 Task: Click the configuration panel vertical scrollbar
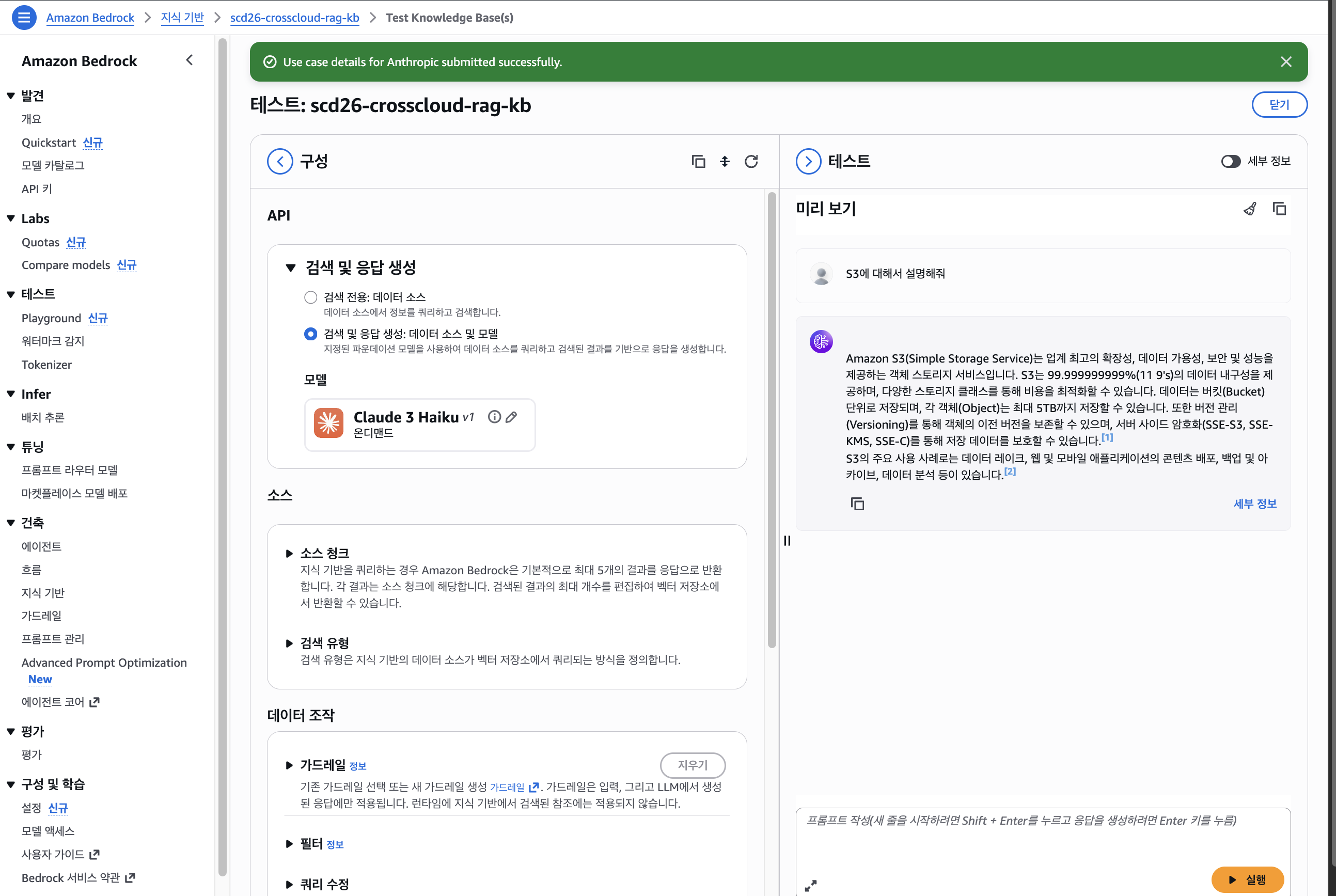[772, 420]
